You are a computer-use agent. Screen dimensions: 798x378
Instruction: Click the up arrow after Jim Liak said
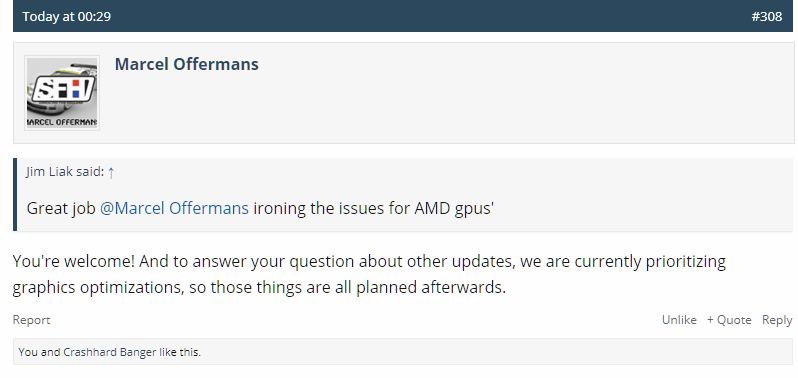click(x=111, y=172)
